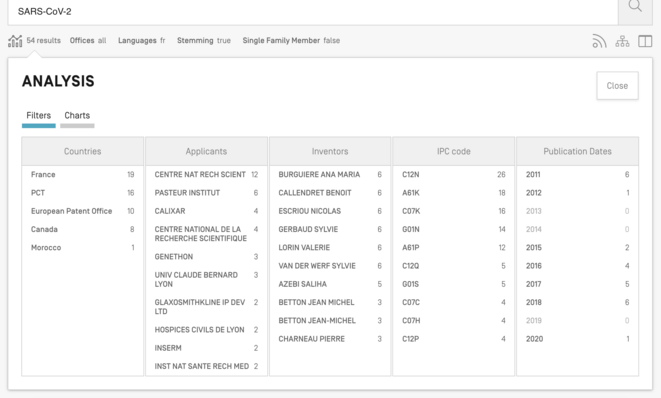Subscribe via the RSS feed icon
Screen dimensions: 661x398
point(599,41)
